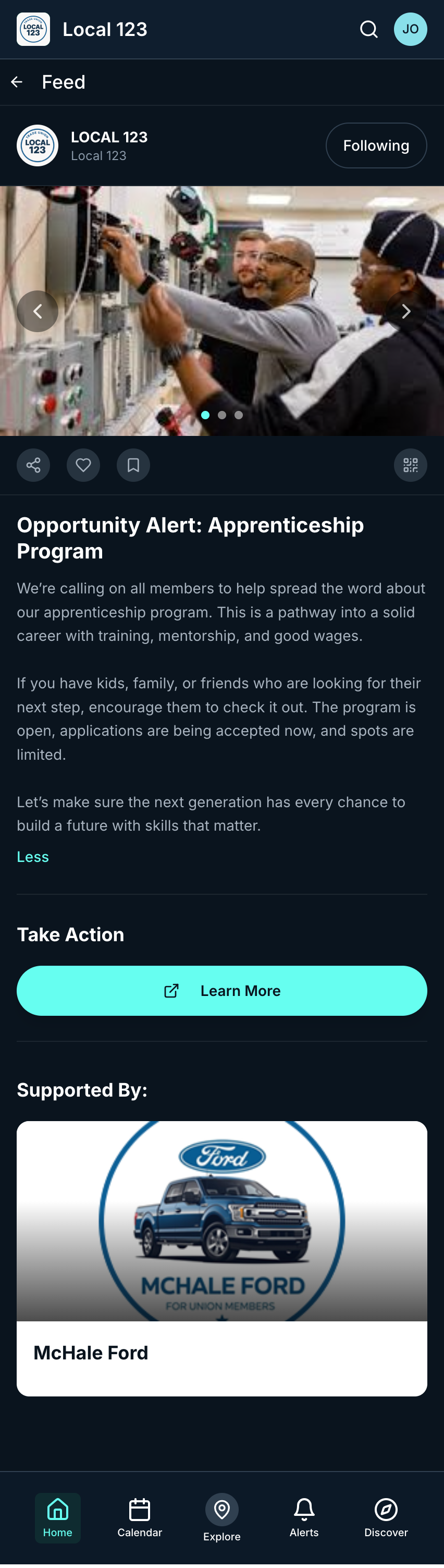This screenshot has width=444, height=1568.
Task: Go to previous carousel image
Action: click(x=37, y=311)
